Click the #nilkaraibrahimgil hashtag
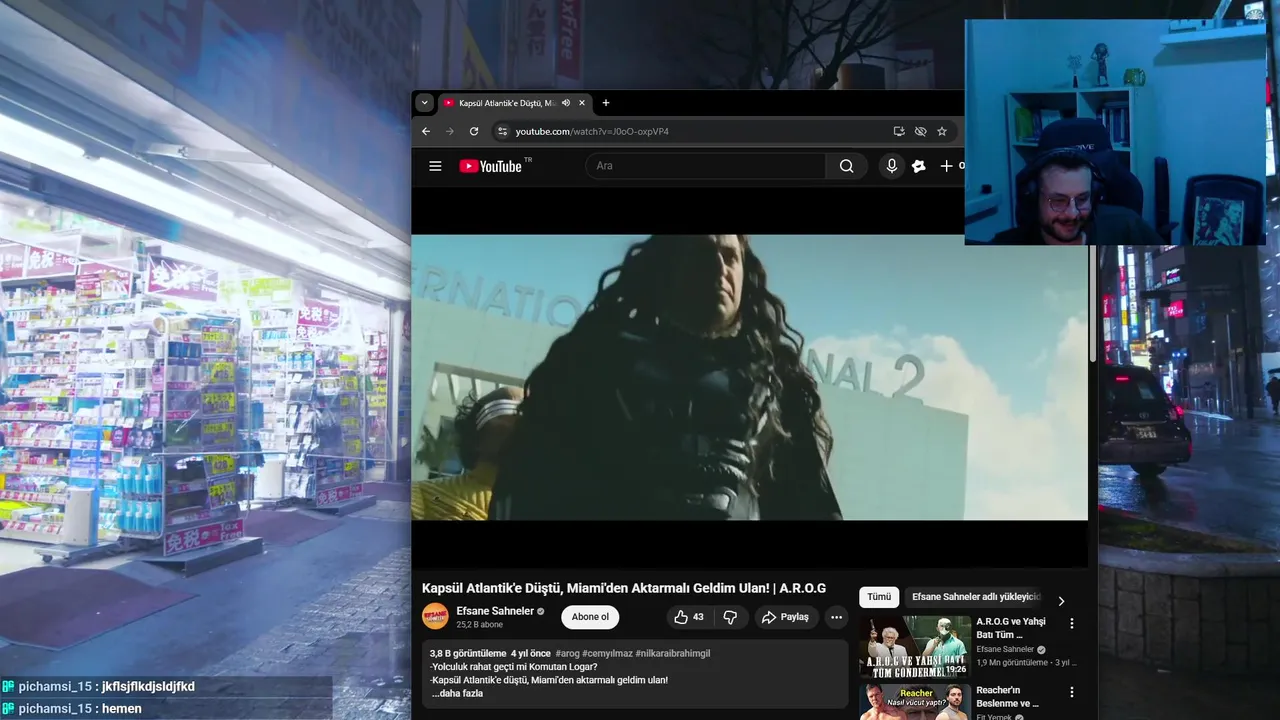 (673, 653)
